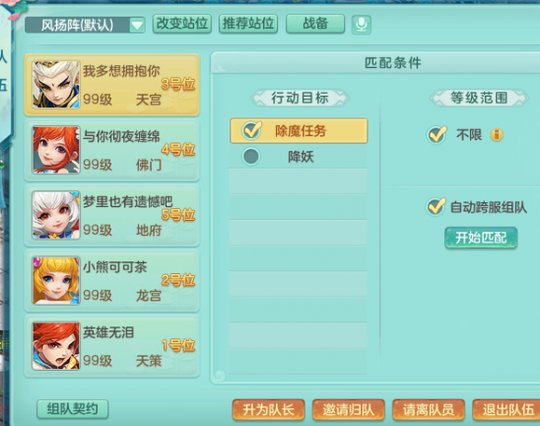540x426 pixels.
Task: Open the 战备 panel
Action: pos(315,24)
